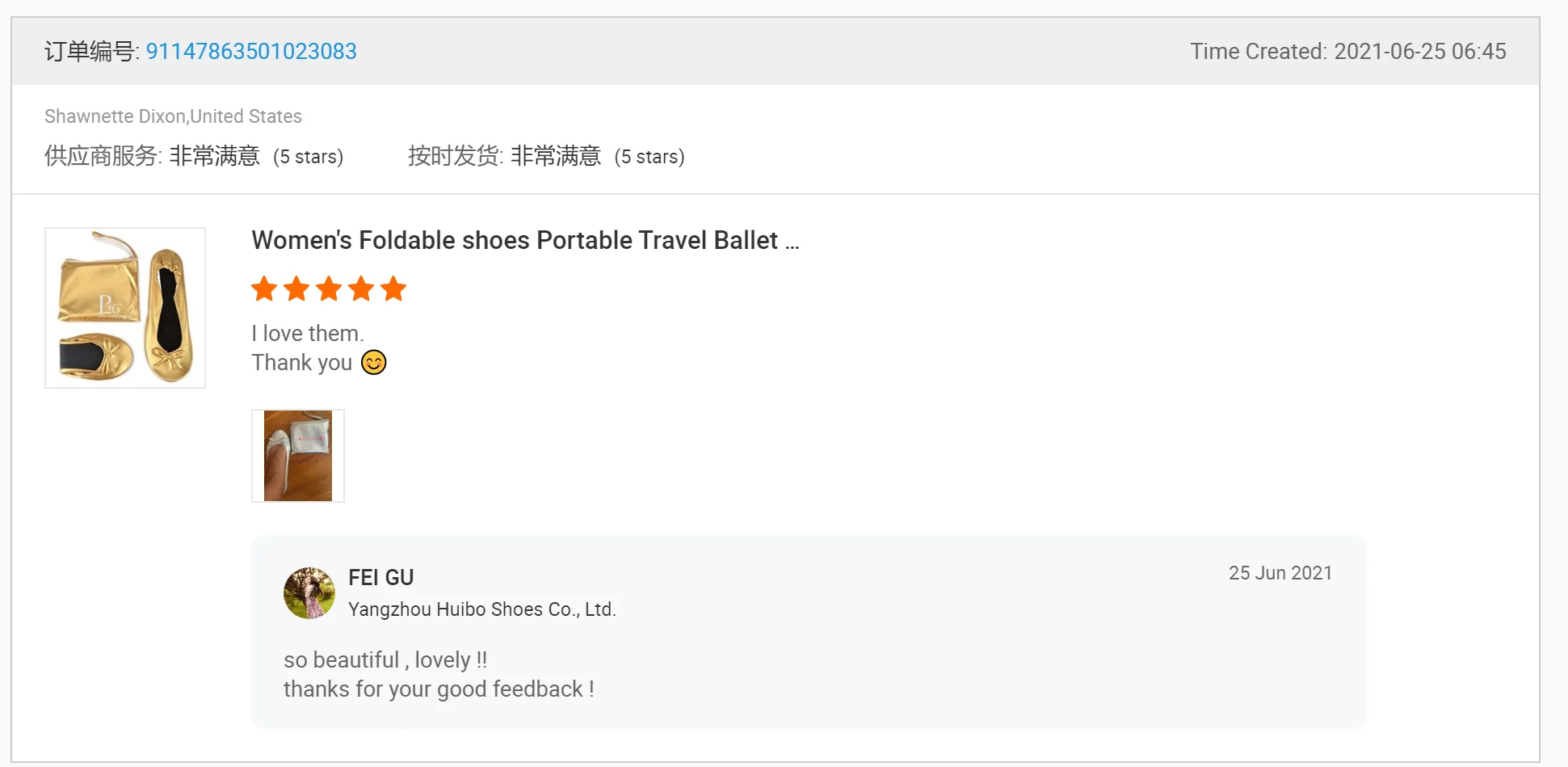
Task: Expand the truncated product title ending in ellipsis
Action: click(525, 240)
